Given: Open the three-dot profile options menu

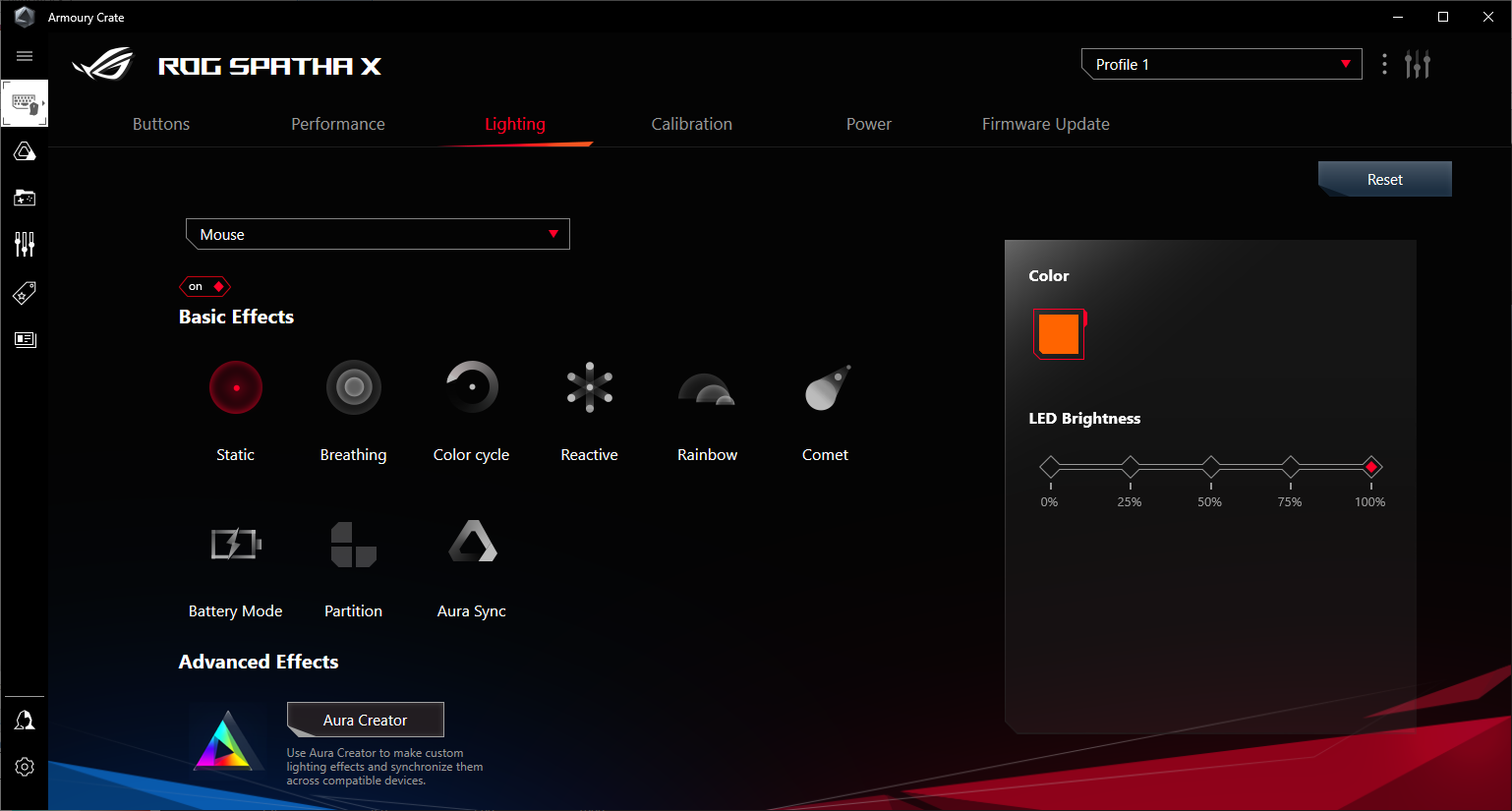Looking at the screenshot, I should click(1384, 64).
